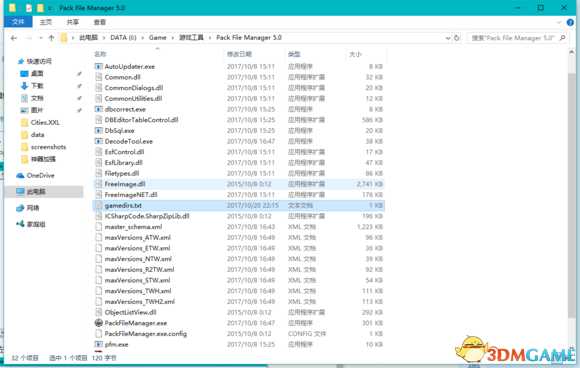Viewport: 580px width, 368px height.
Task: Open the 文档 folder in sidebar
Action: coord(37,98)
